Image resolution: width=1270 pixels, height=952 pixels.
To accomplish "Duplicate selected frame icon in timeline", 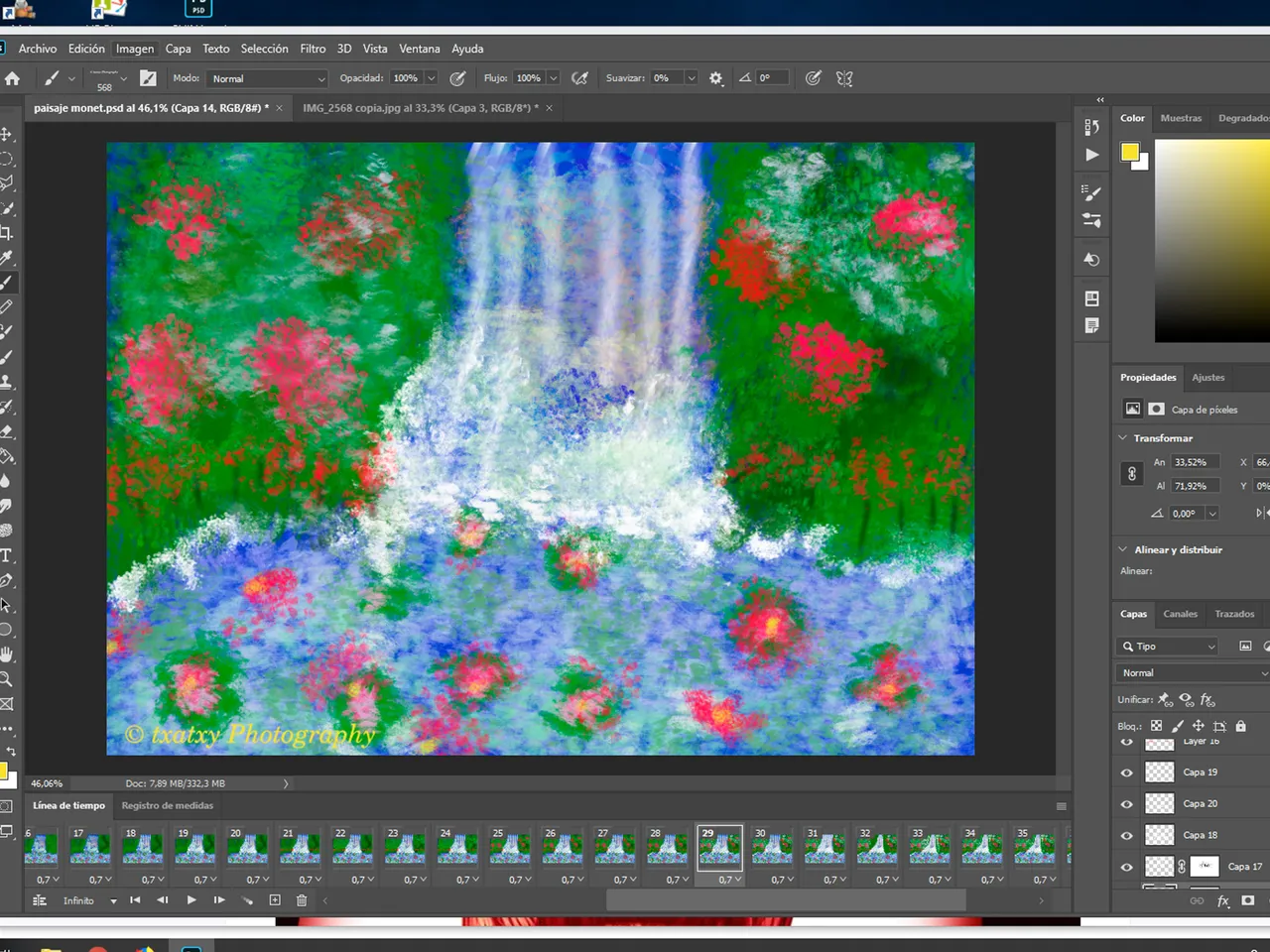I will (x=275, y=900).
